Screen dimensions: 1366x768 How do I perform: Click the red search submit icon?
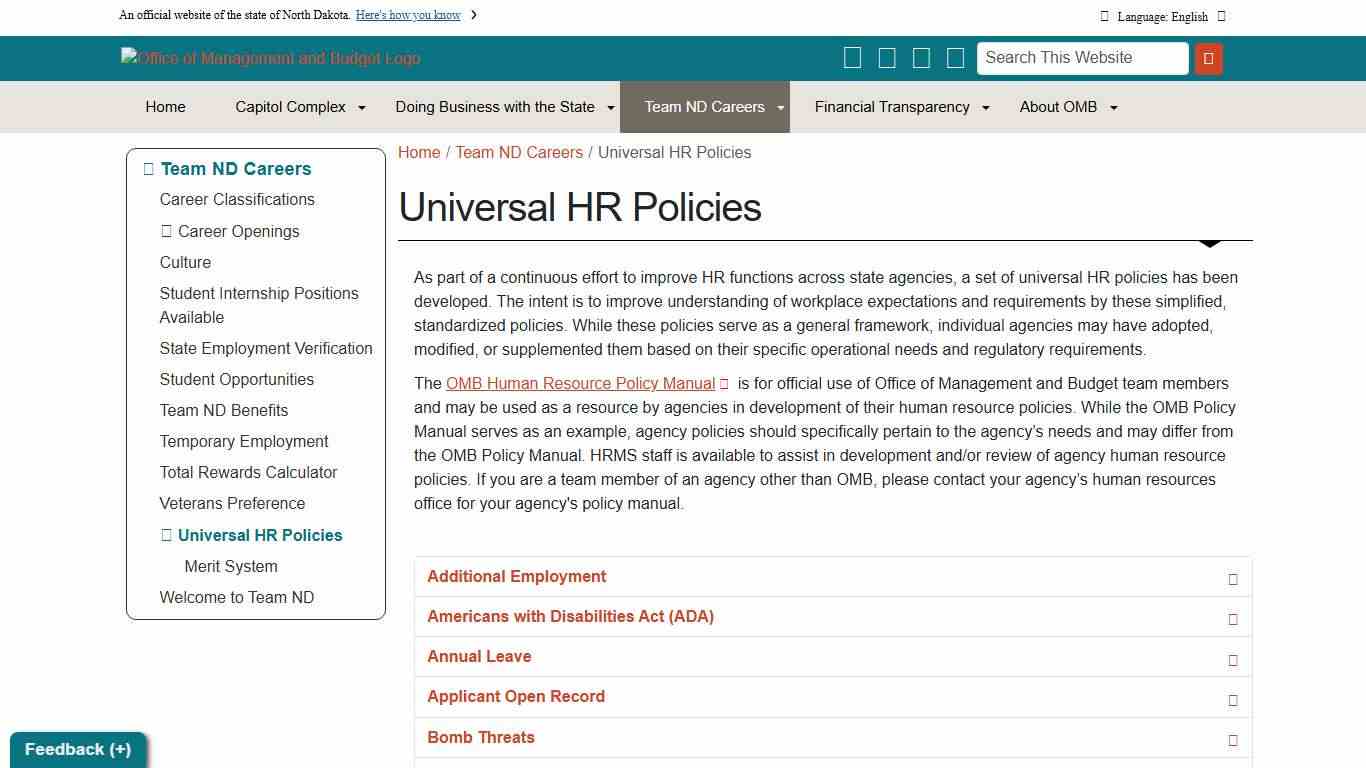coord(1208,58)
